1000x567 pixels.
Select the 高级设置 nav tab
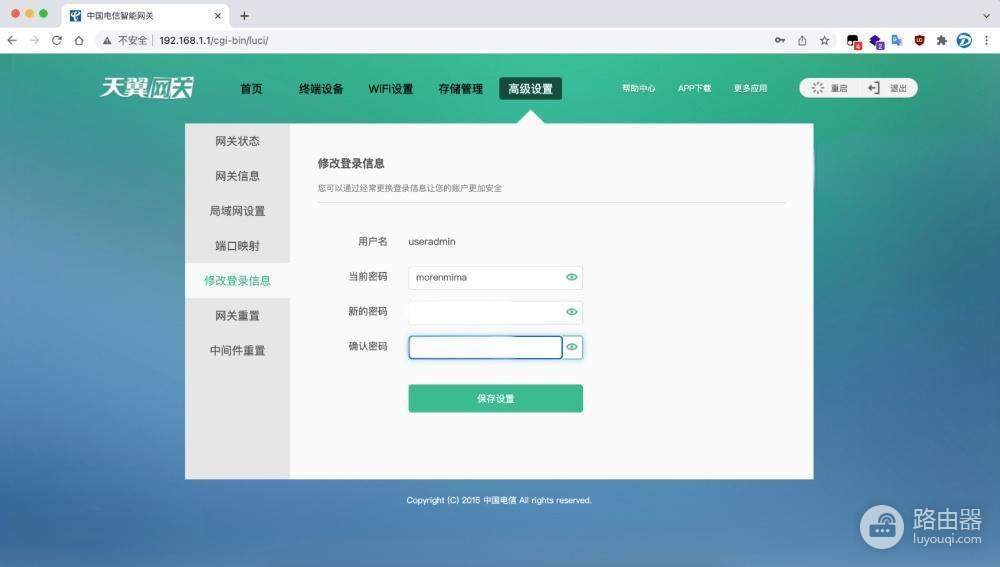pyautogui.click(x=531, y=89)
